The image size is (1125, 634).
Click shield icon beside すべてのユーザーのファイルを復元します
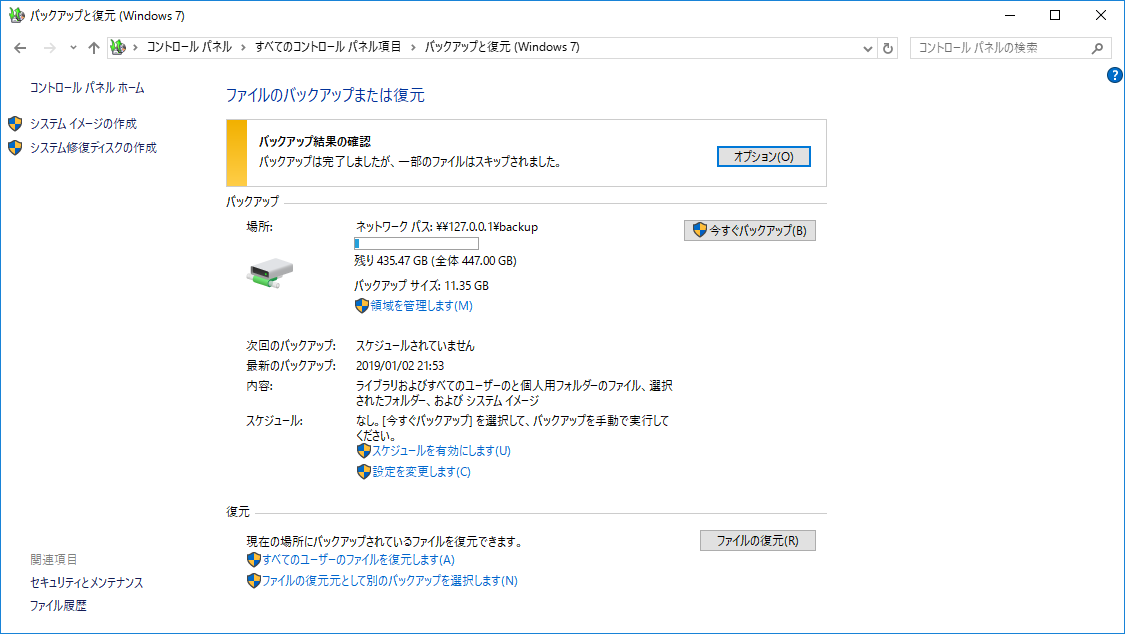pos(253,559)
